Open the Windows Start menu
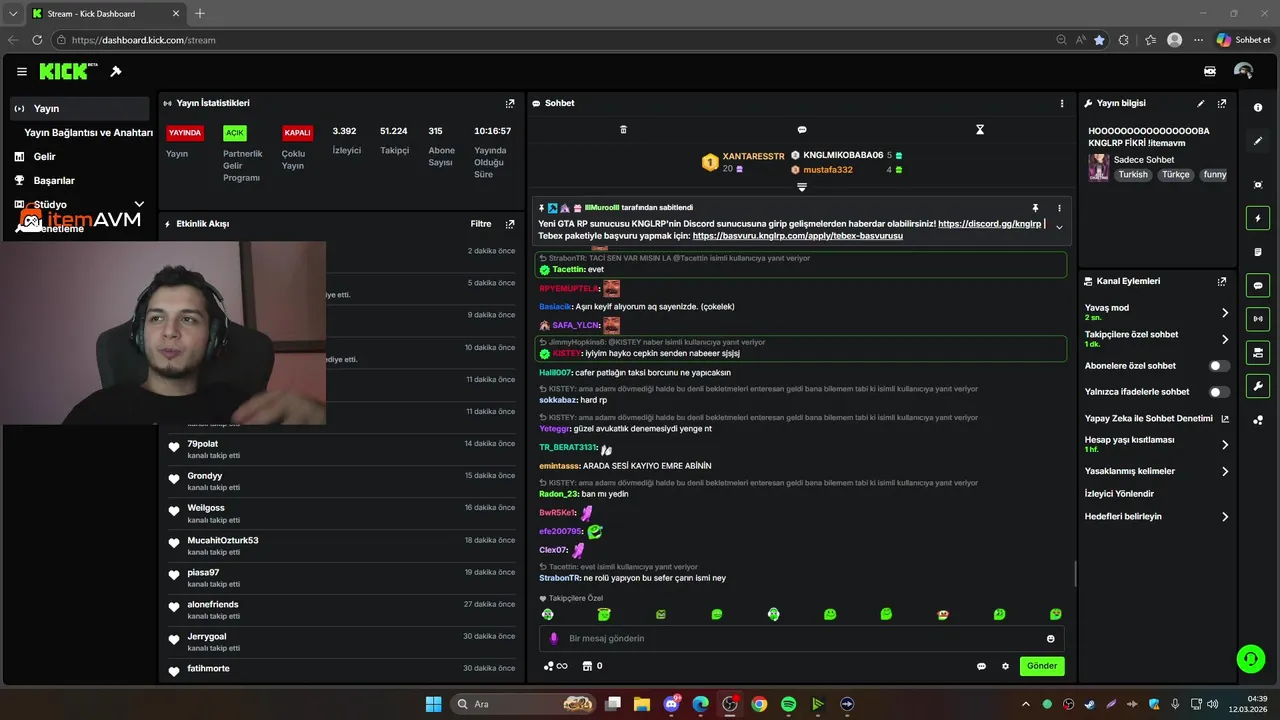 coord(433,704)
